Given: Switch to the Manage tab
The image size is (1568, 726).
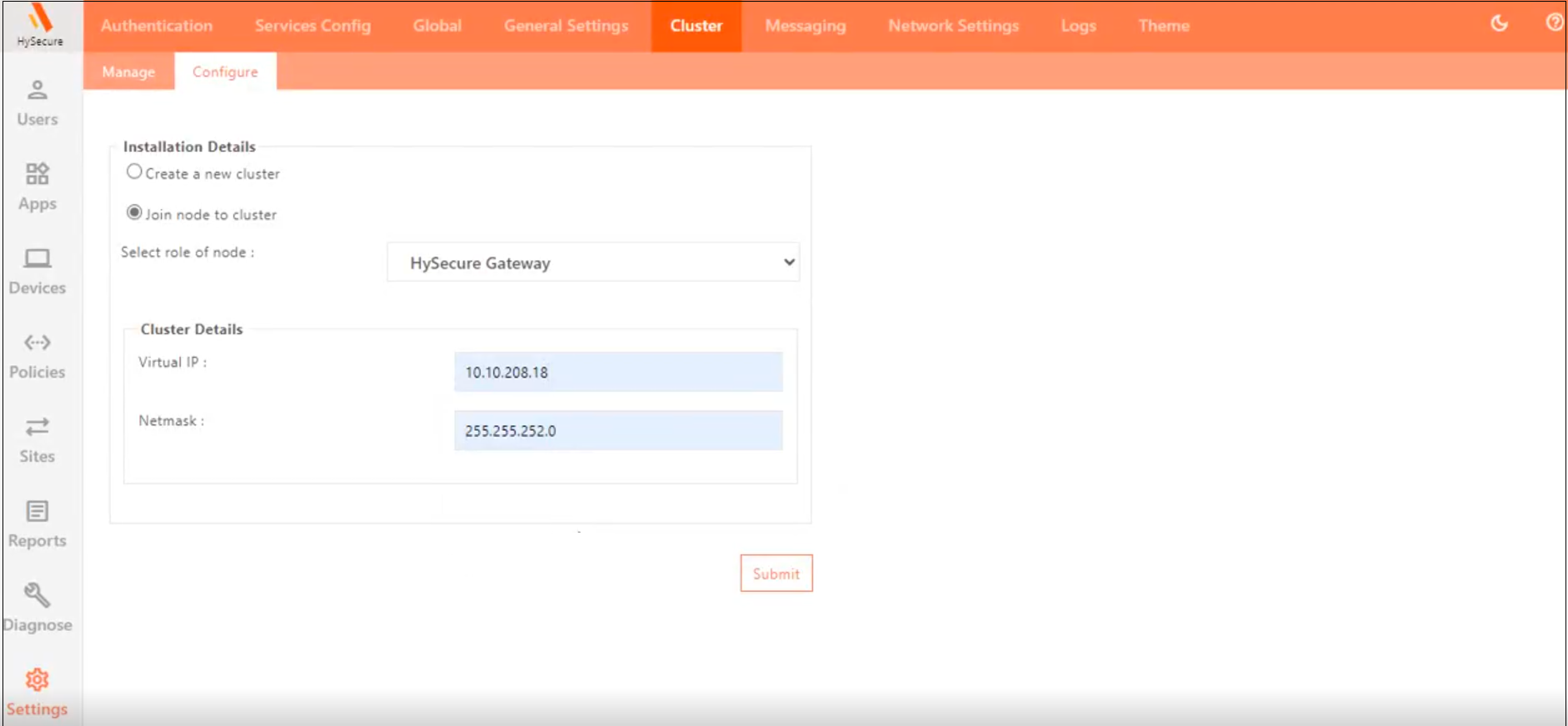Looking at the screenshot, I should tap(128, 72).
